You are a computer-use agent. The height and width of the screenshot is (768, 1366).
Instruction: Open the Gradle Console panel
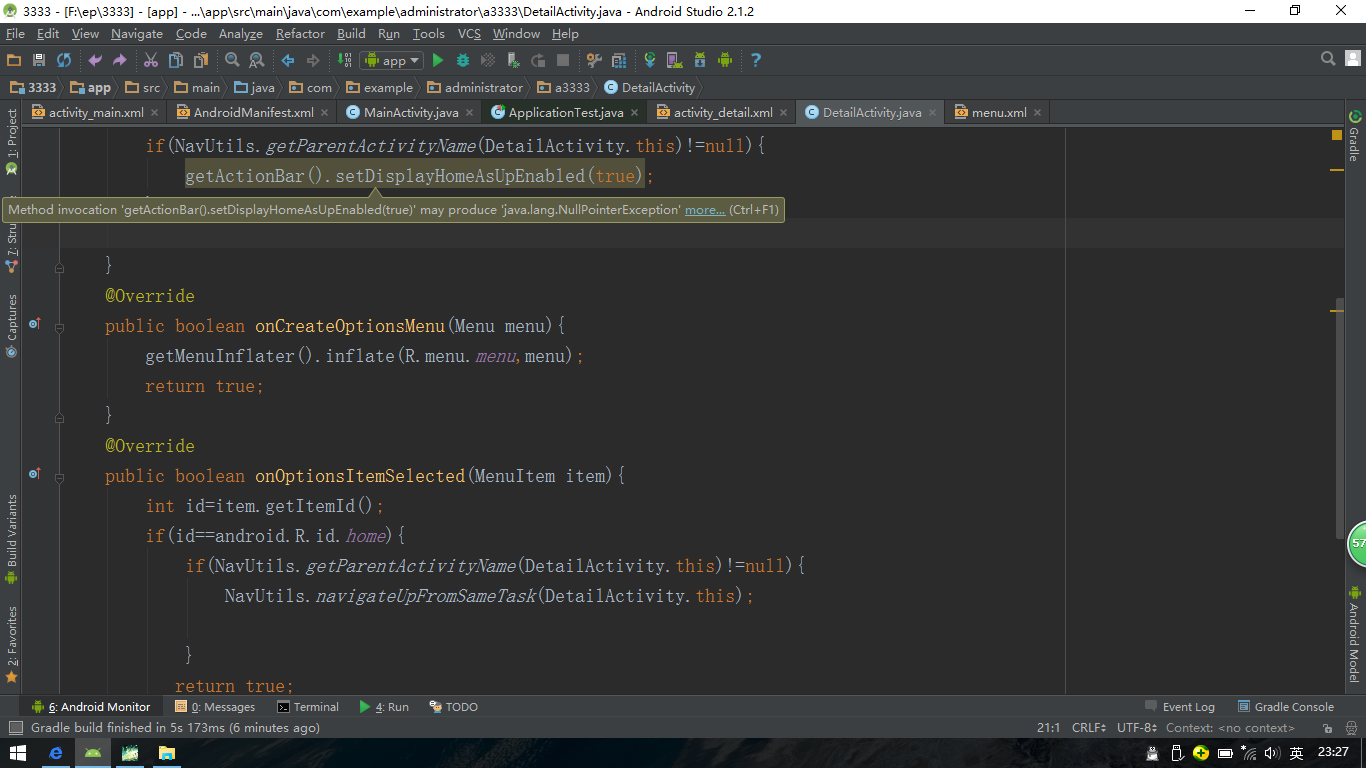pos(1286,707)
